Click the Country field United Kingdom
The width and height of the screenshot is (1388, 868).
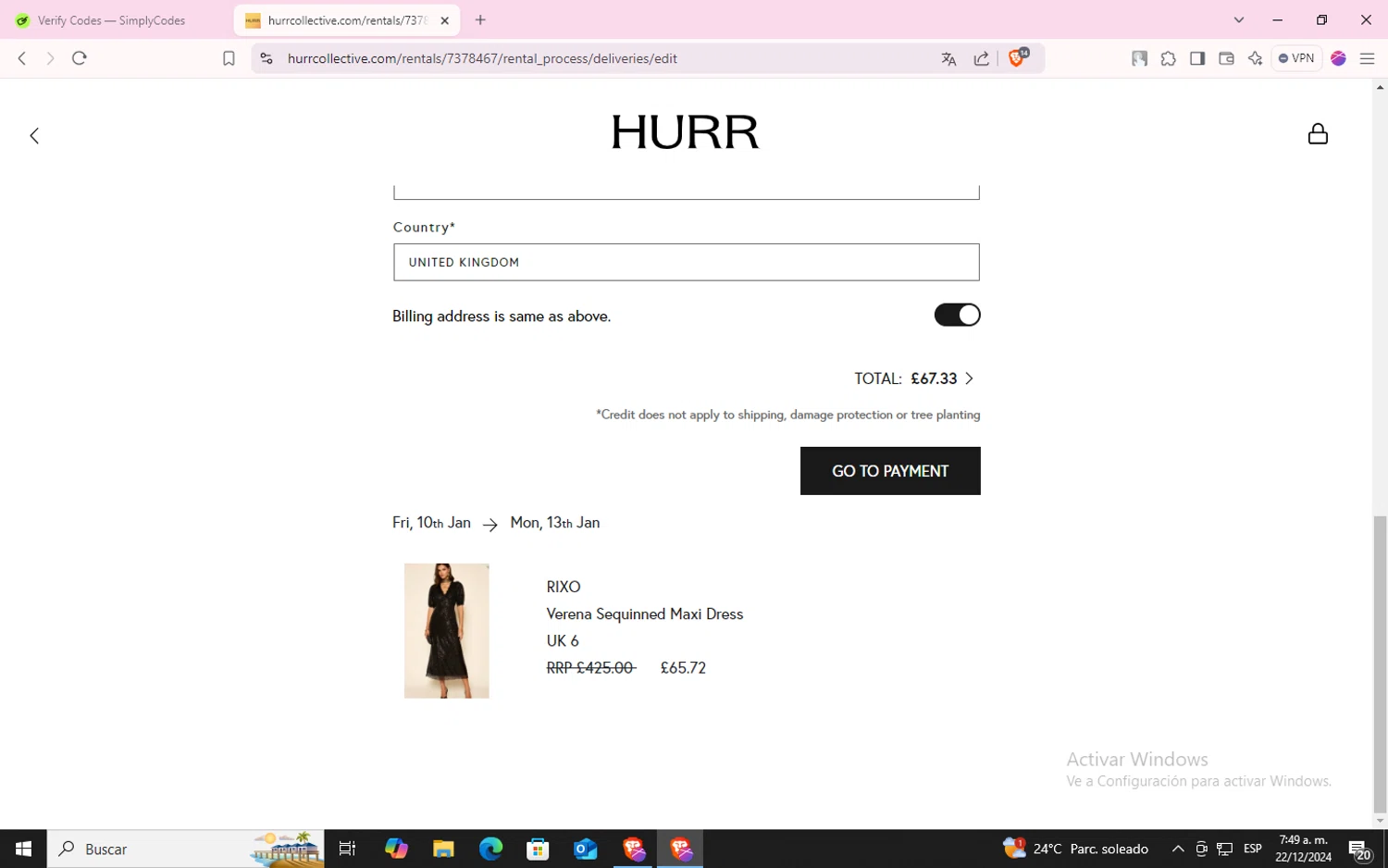686,262
